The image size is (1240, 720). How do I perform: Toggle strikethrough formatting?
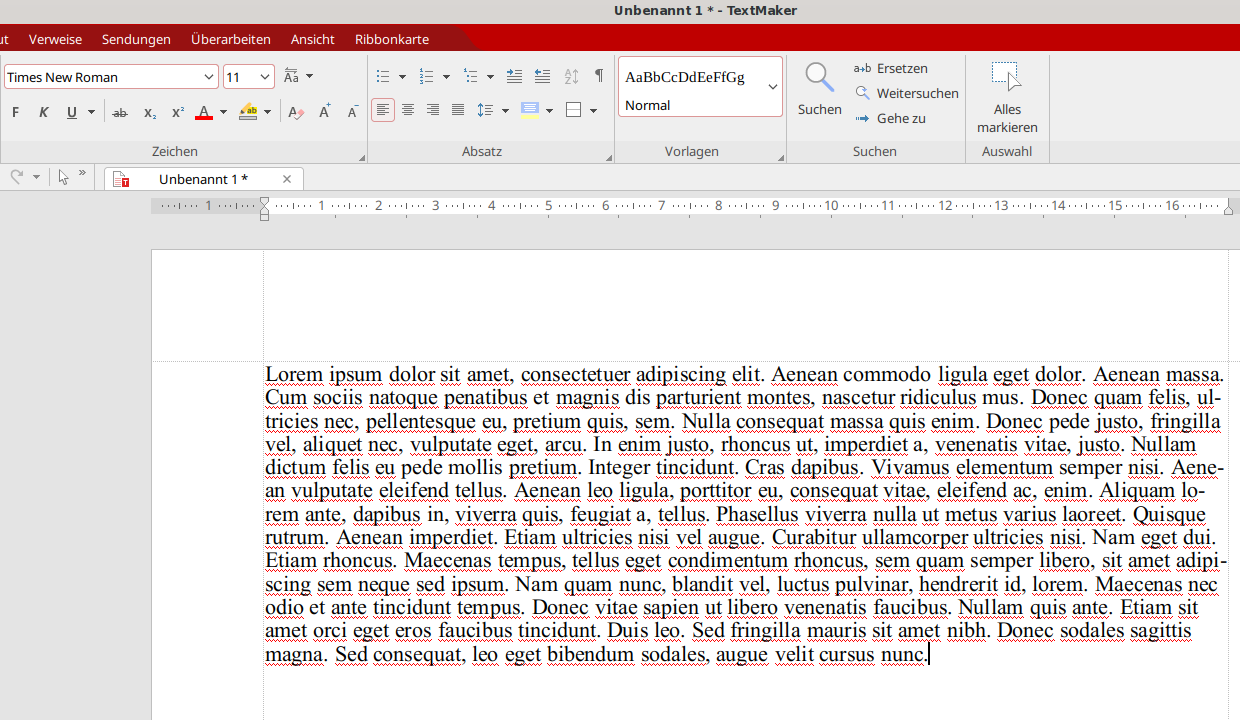[120, 112]
